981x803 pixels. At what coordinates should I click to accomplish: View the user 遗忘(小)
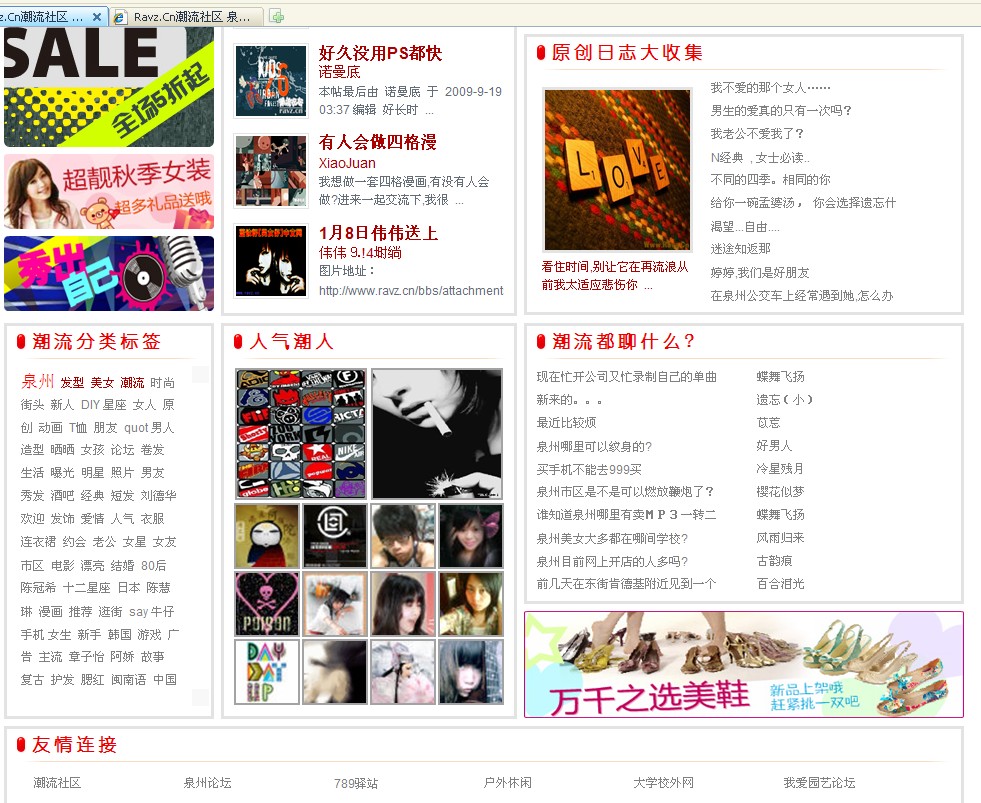(x=784, y=399)
